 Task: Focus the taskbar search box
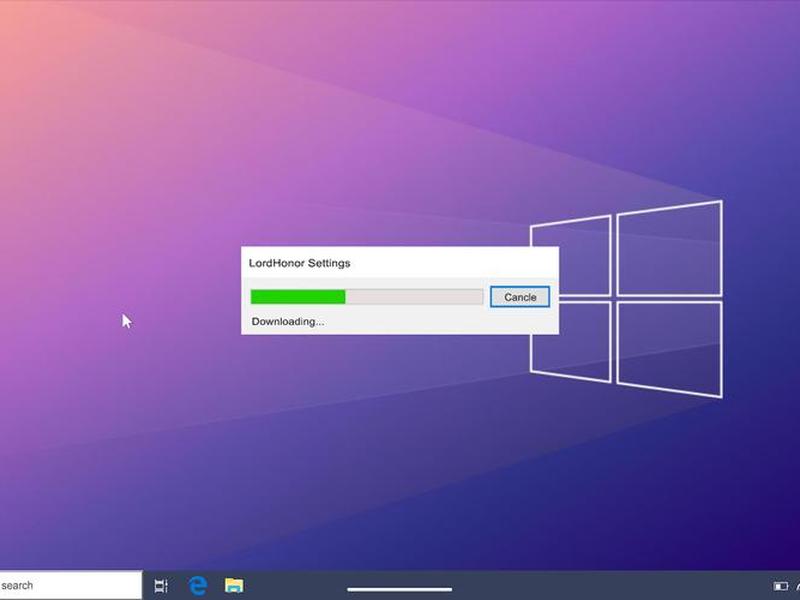(70, 585)
